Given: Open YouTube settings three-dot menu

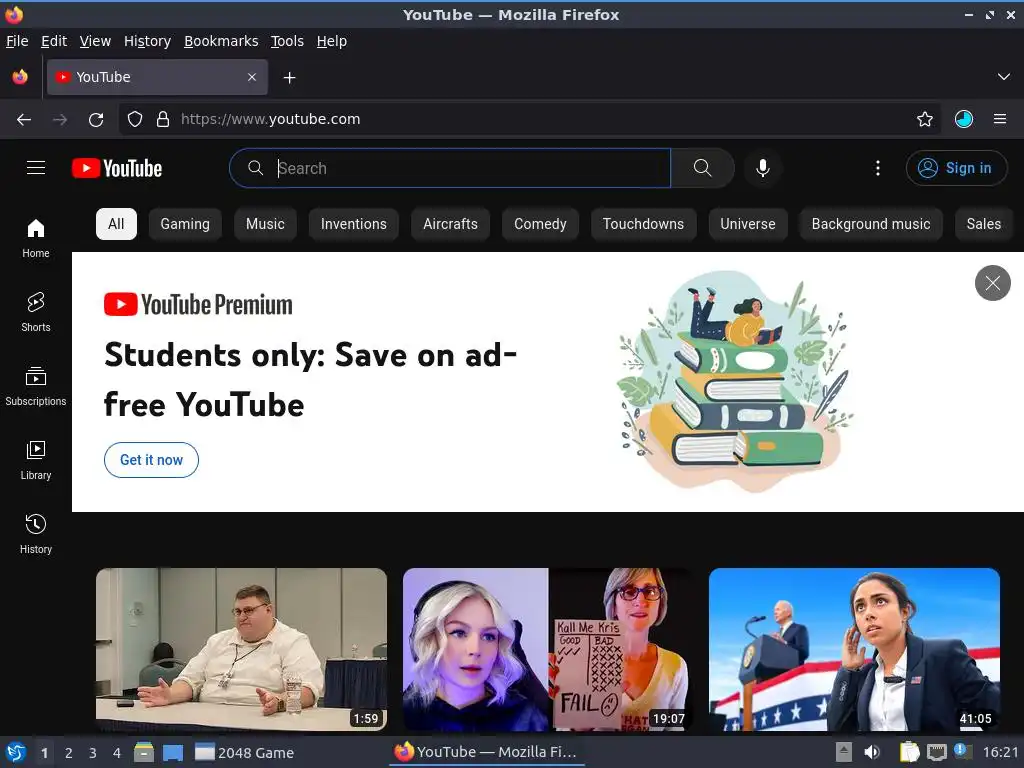Looking at the screenshot, I should [878, 168].
